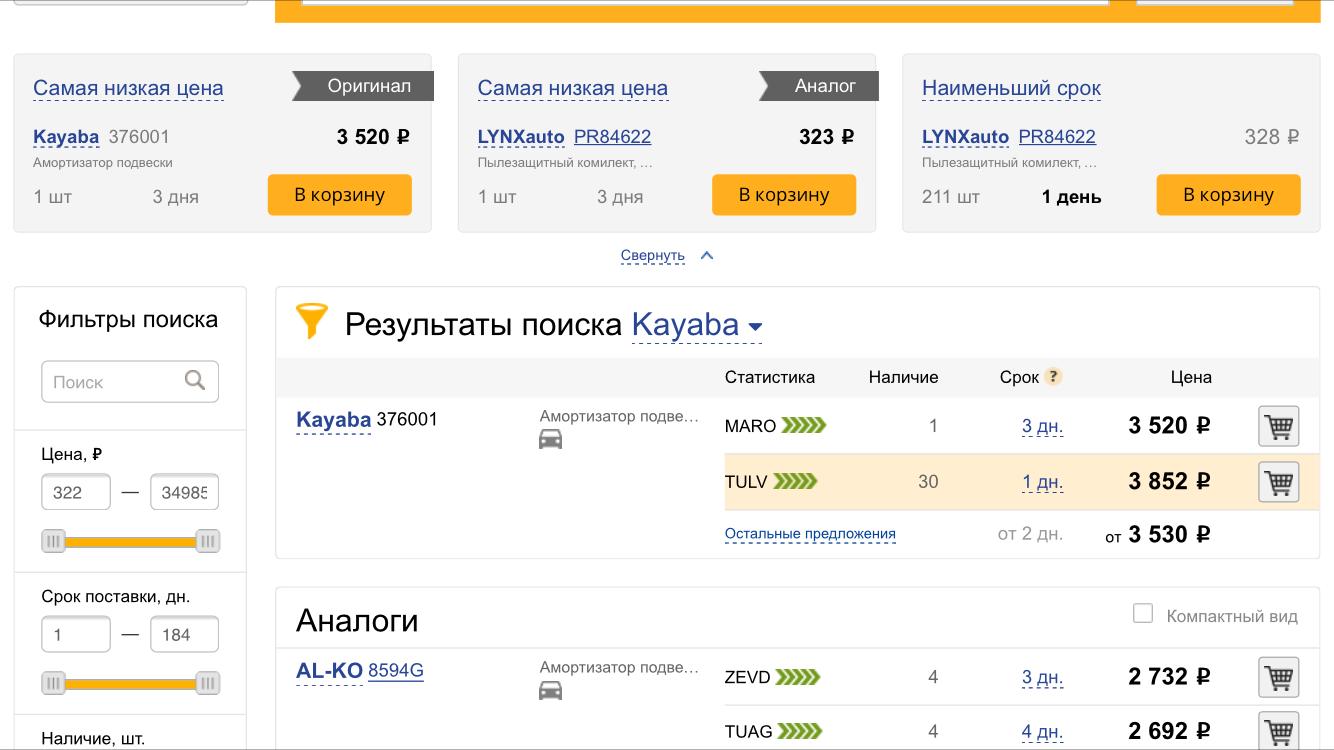Open the Kayaba brand dropdown in results
The image size is (1334, 750).
point(697,326)
